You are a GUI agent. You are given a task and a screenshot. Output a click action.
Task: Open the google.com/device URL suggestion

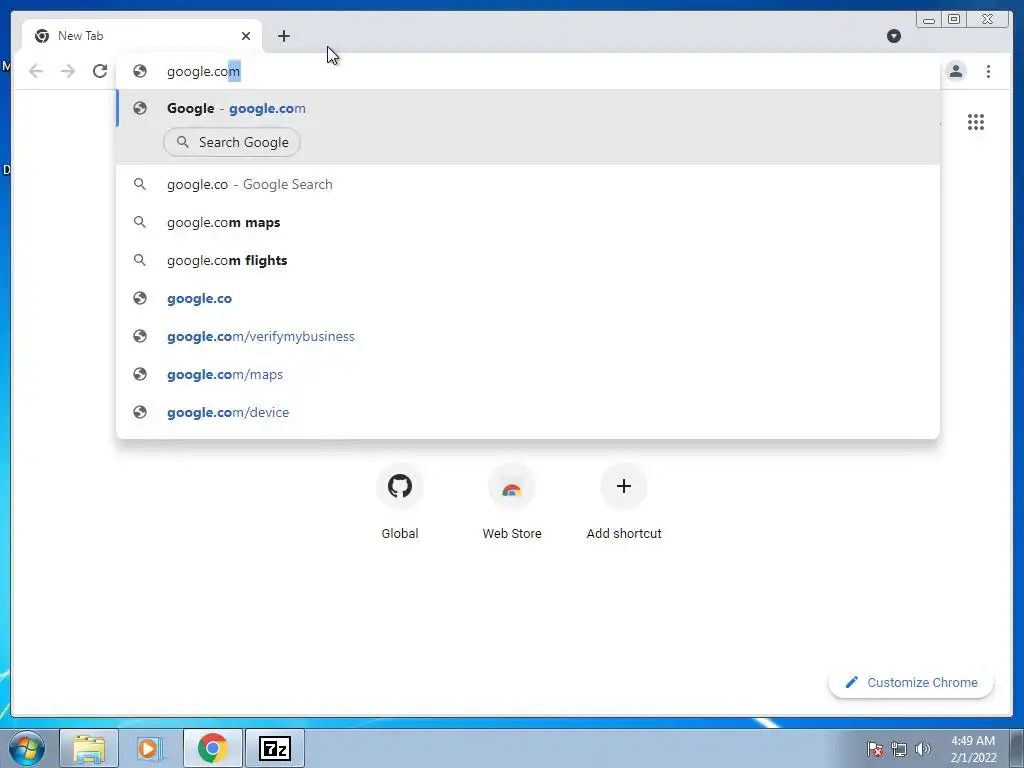[528, 411]
